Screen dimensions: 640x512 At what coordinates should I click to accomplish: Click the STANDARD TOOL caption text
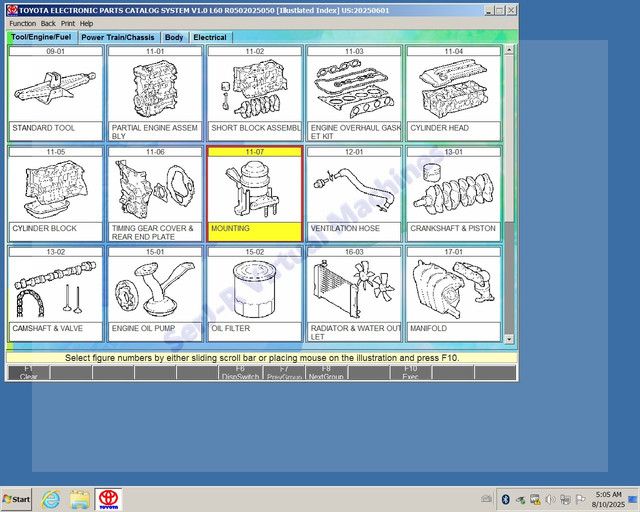pyautogui.click(x=44, y=128)
